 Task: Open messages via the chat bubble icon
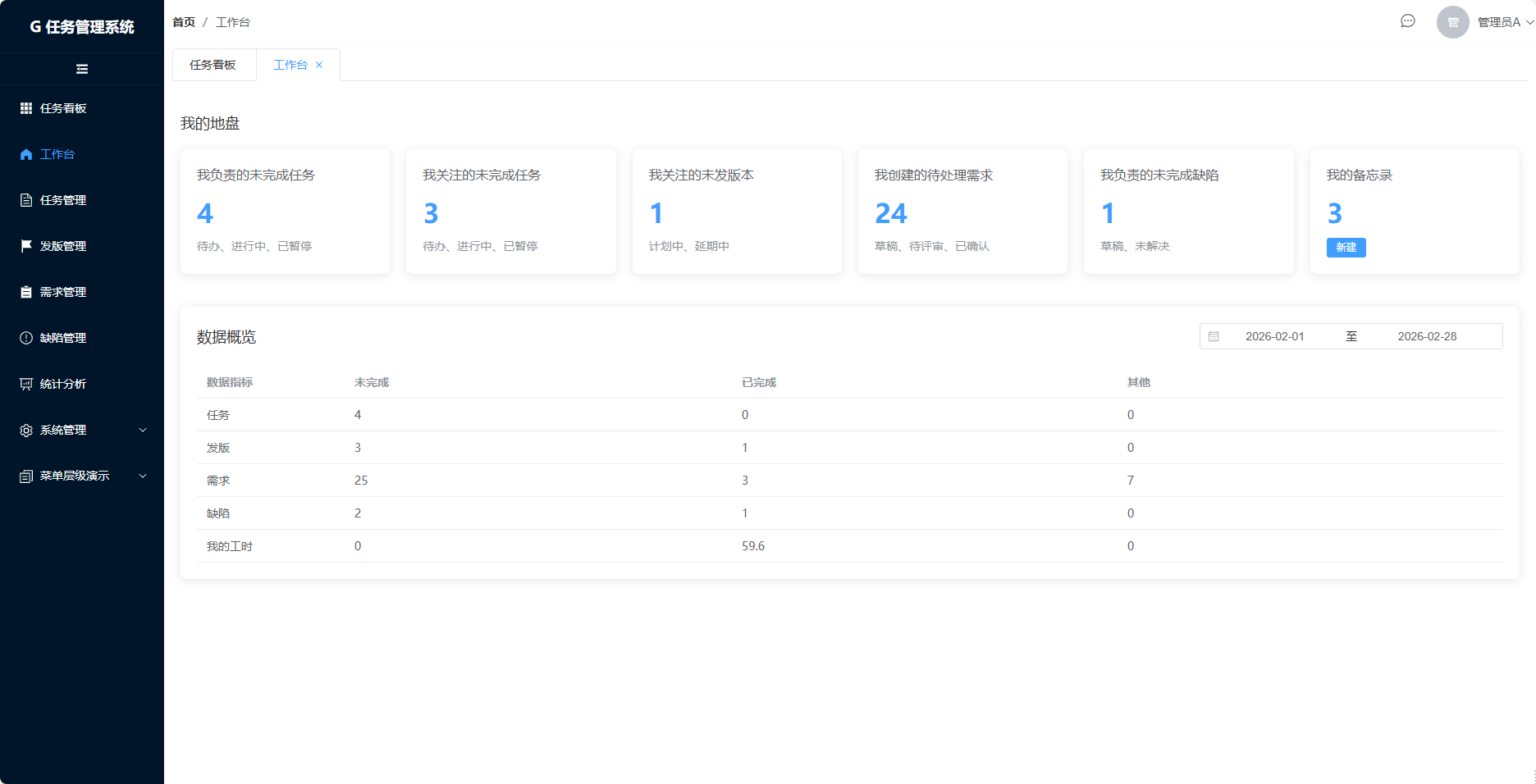[1408, 21]
